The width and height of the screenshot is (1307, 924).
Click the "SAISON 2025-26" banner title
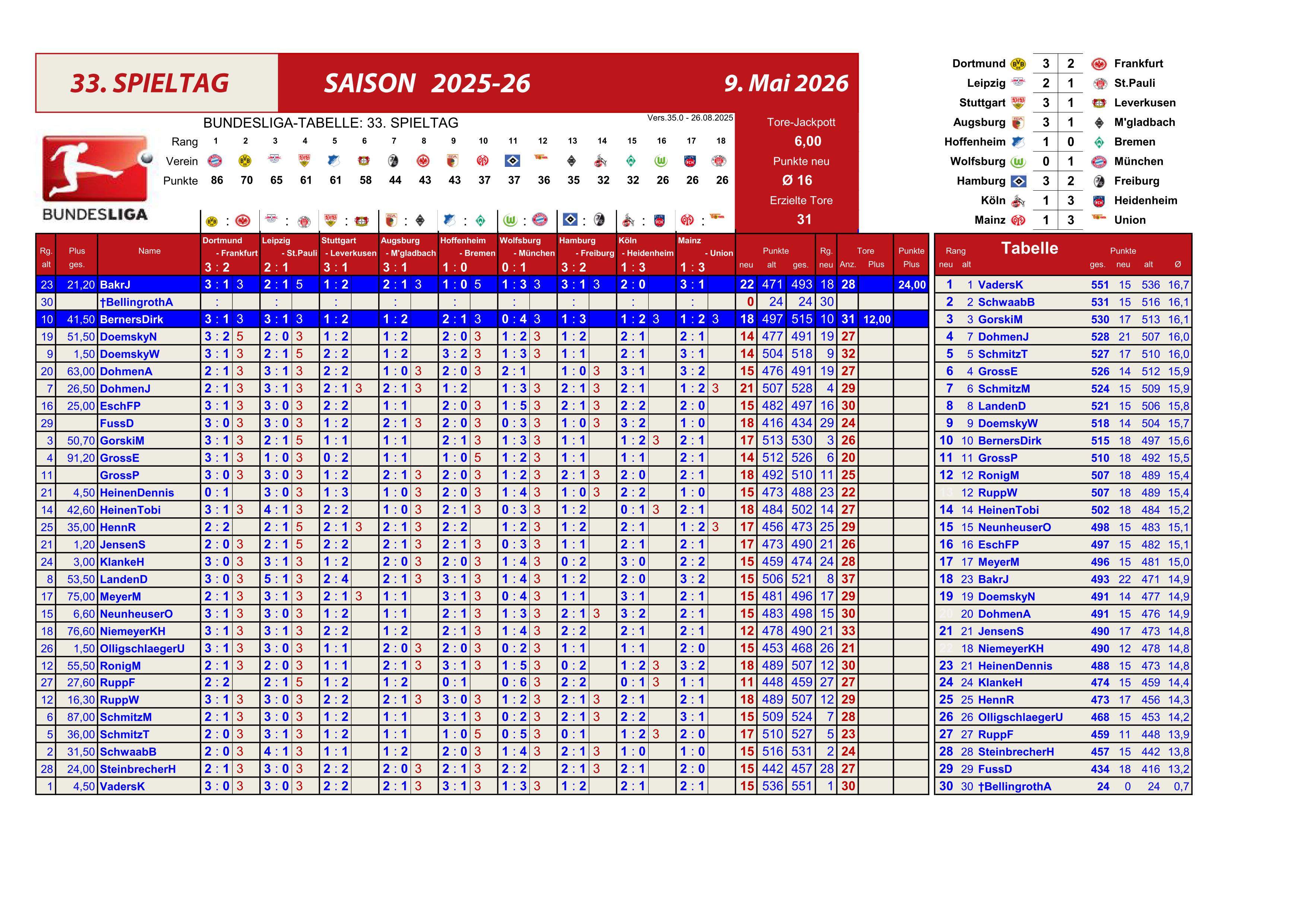(427, 84)
